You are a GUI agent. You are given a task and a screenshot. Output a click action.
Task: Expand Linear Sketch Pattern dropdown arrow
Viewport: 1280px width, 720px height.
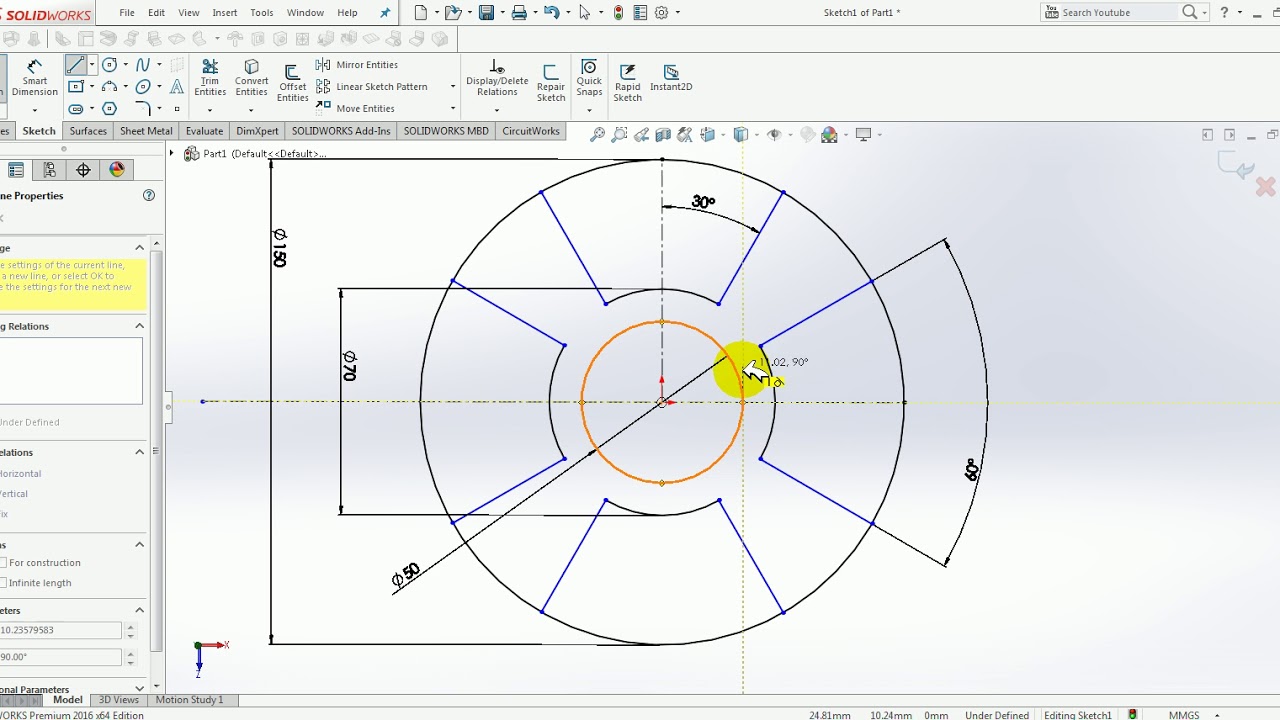click(453, 87)
